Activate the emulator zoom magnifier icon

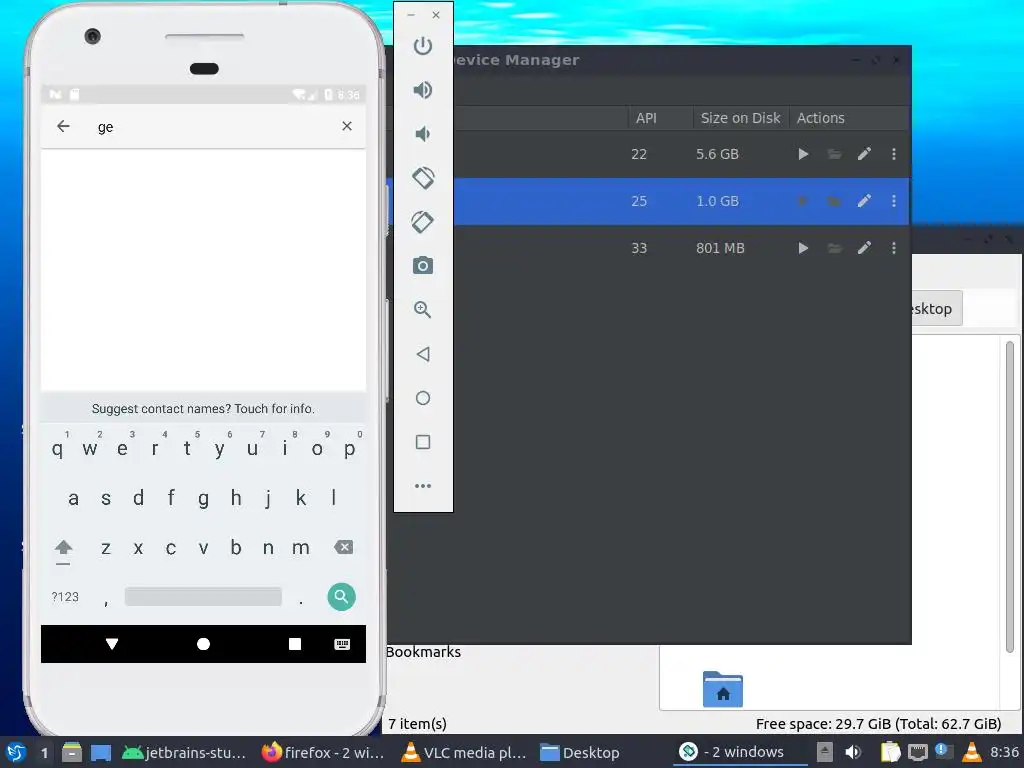423,310
